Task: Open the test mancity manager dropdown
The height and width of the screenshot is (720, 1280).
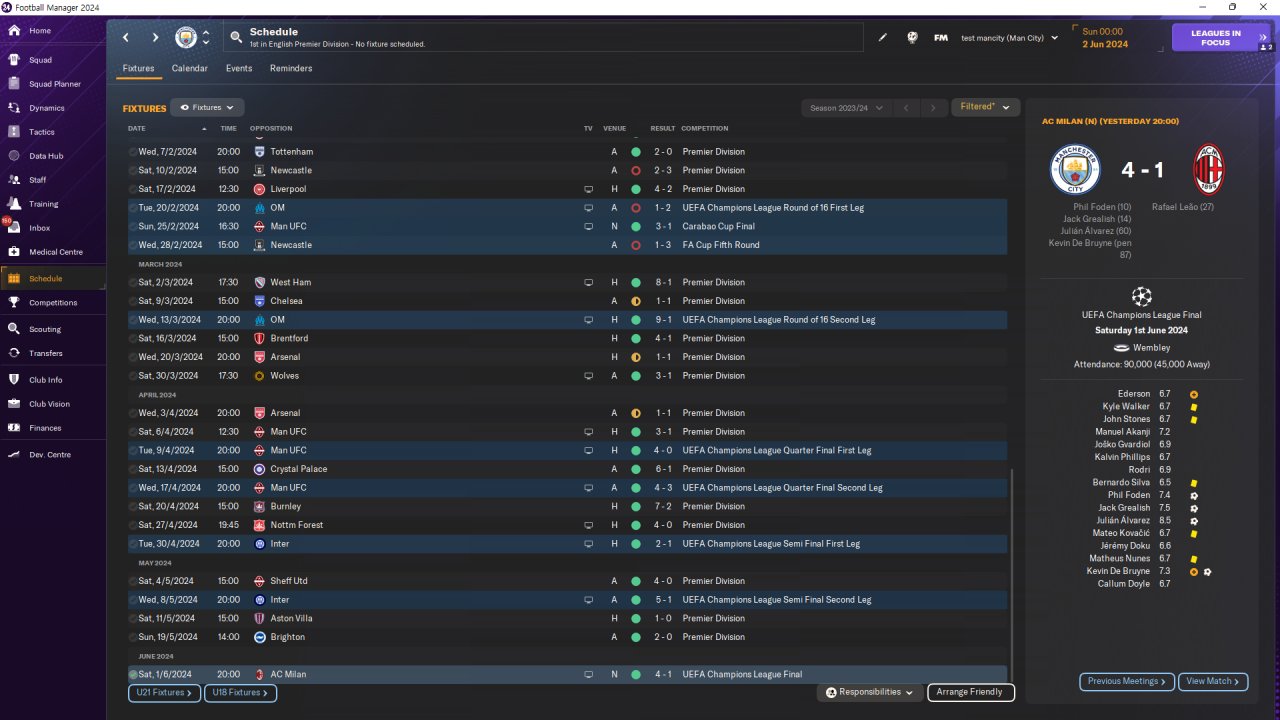Action: pyautogui.click(x=1009, y=38)
